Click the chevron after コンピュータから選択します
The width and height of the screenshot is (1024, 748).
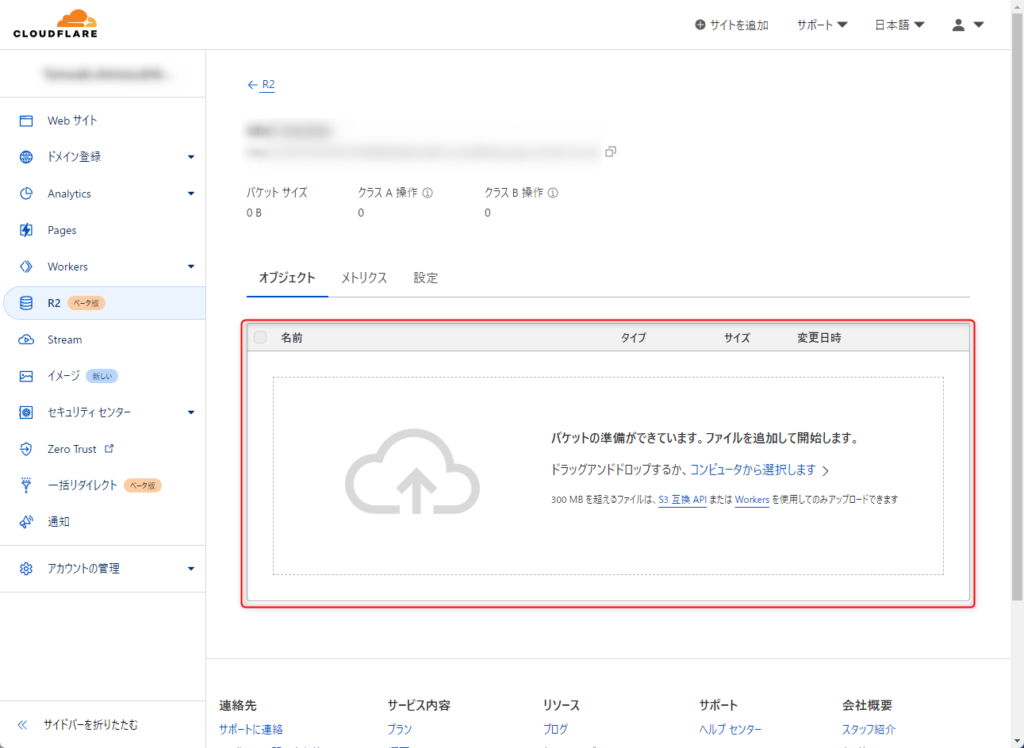[825, 471]
